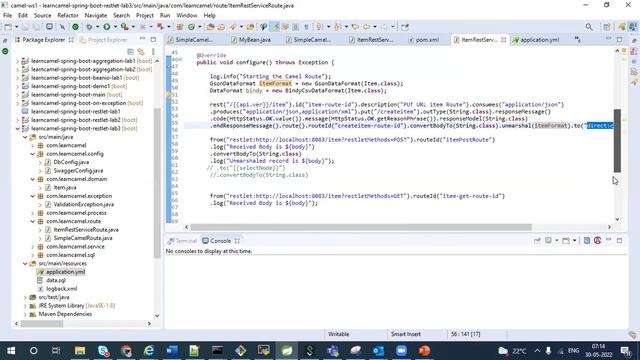Switch to the application.yml editor tab
The height and width of the screenshot is (360, 640).
pos(536,40)
